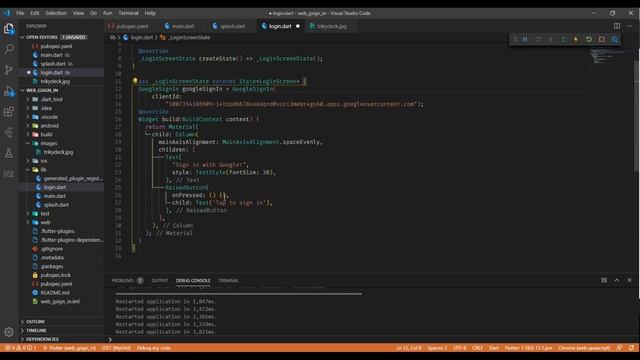640x360 pixels.
Task: Click the Chrome device selector in status bar
Action: [584, 348]
